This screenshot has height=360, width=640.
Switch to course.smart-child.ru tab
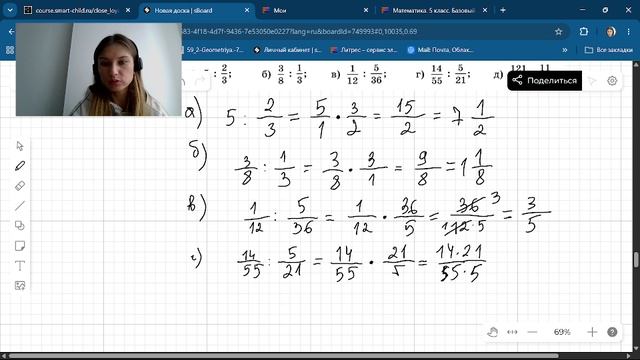pyautogui.click(x=77, y=10)
